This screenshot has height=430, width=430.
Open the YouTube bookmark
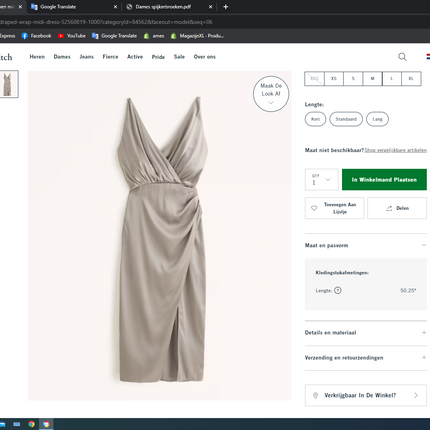72,36
